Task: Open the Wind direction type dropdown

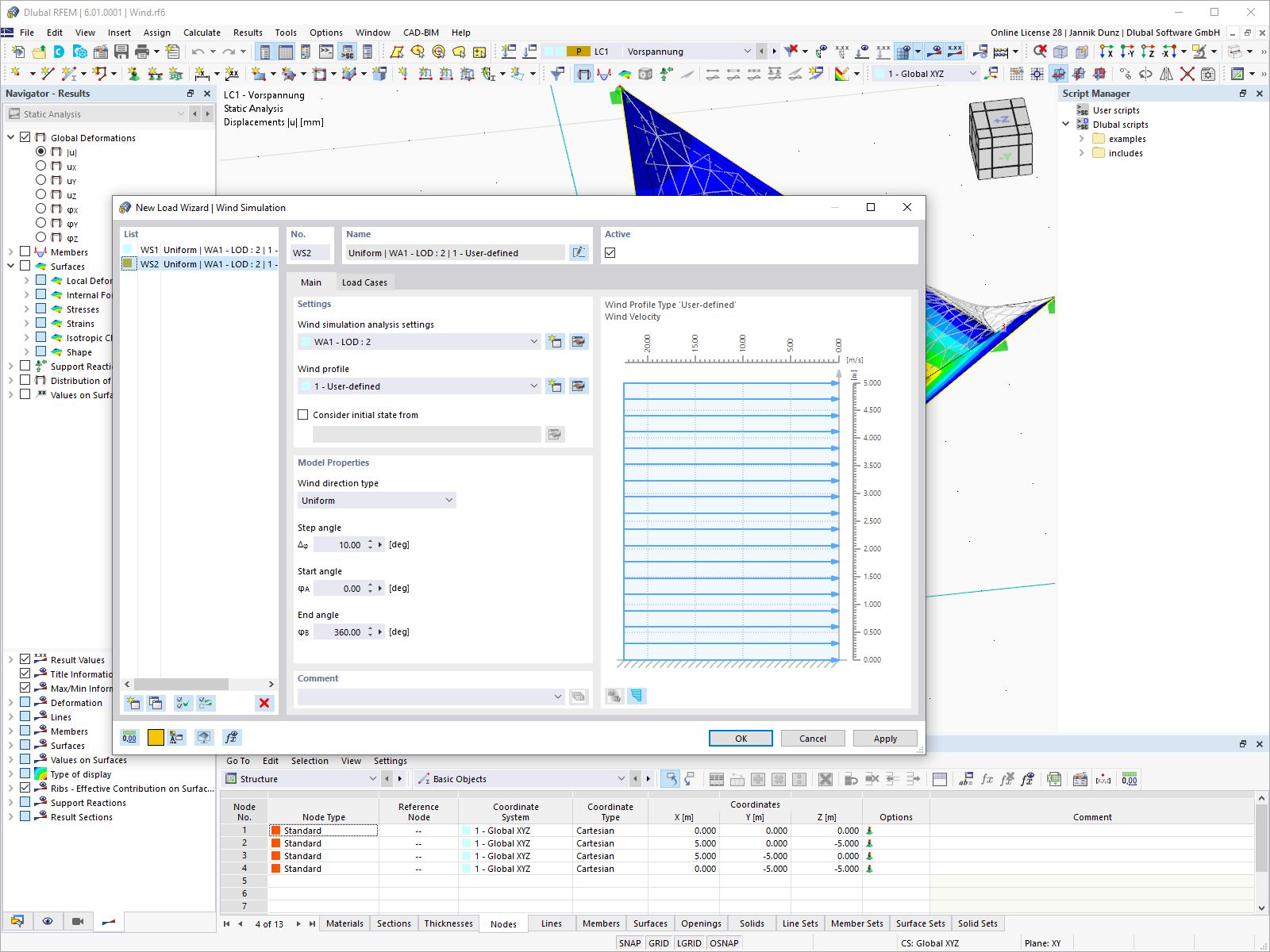Action: [x=449, y=500]
